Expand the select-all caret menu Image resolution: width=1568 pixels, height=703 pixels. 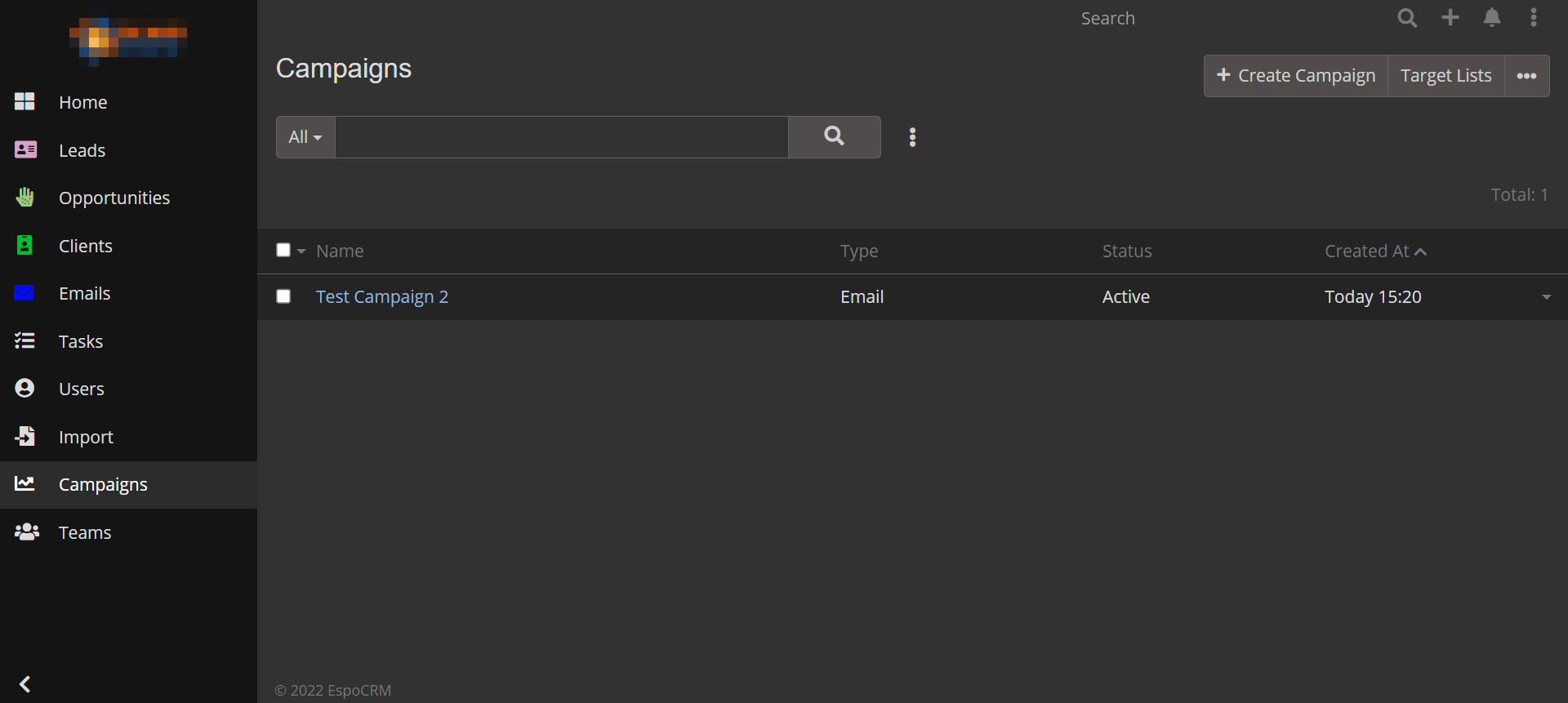(x=301, y=251)
